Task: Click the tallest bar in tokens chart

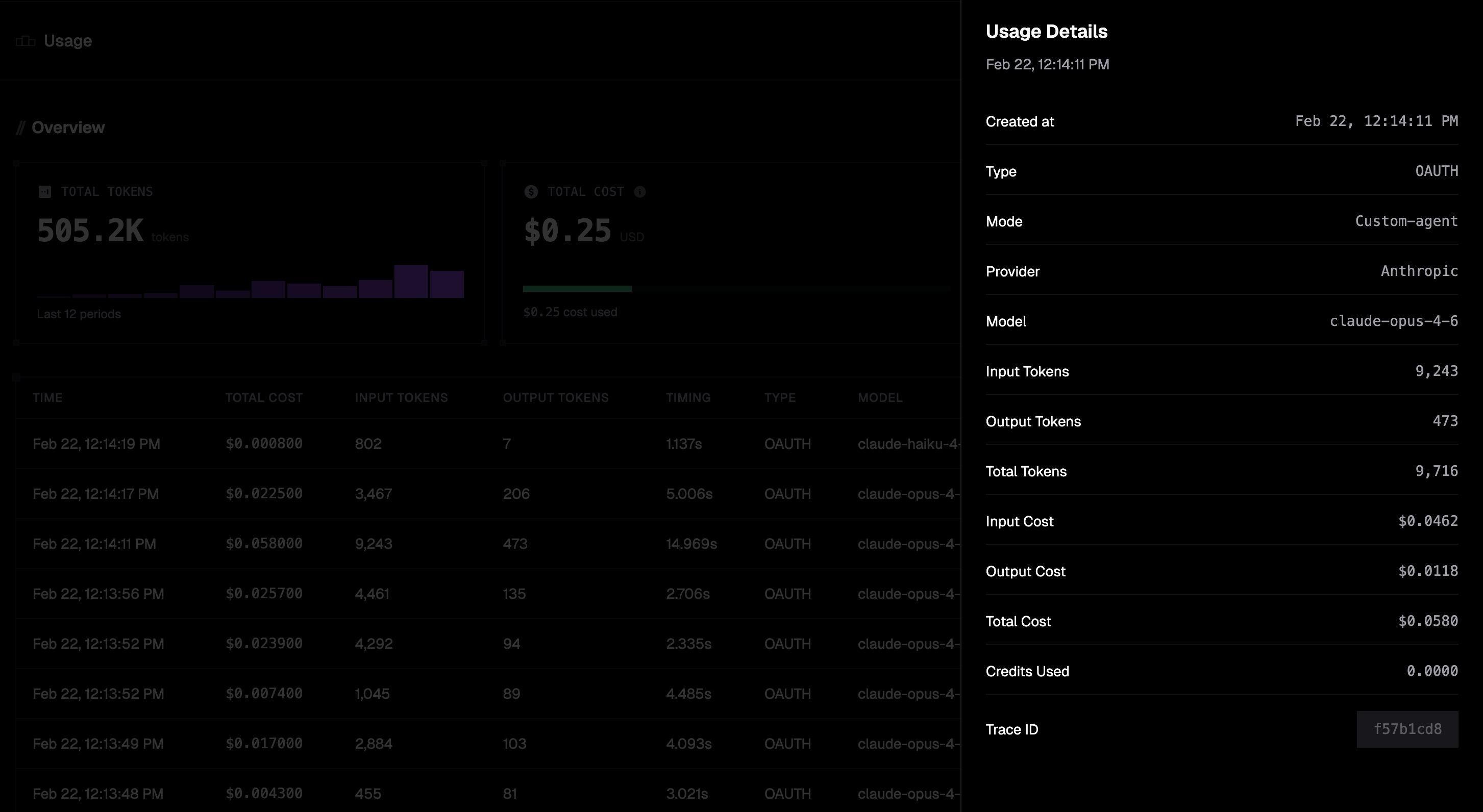Action: (410, 282)
